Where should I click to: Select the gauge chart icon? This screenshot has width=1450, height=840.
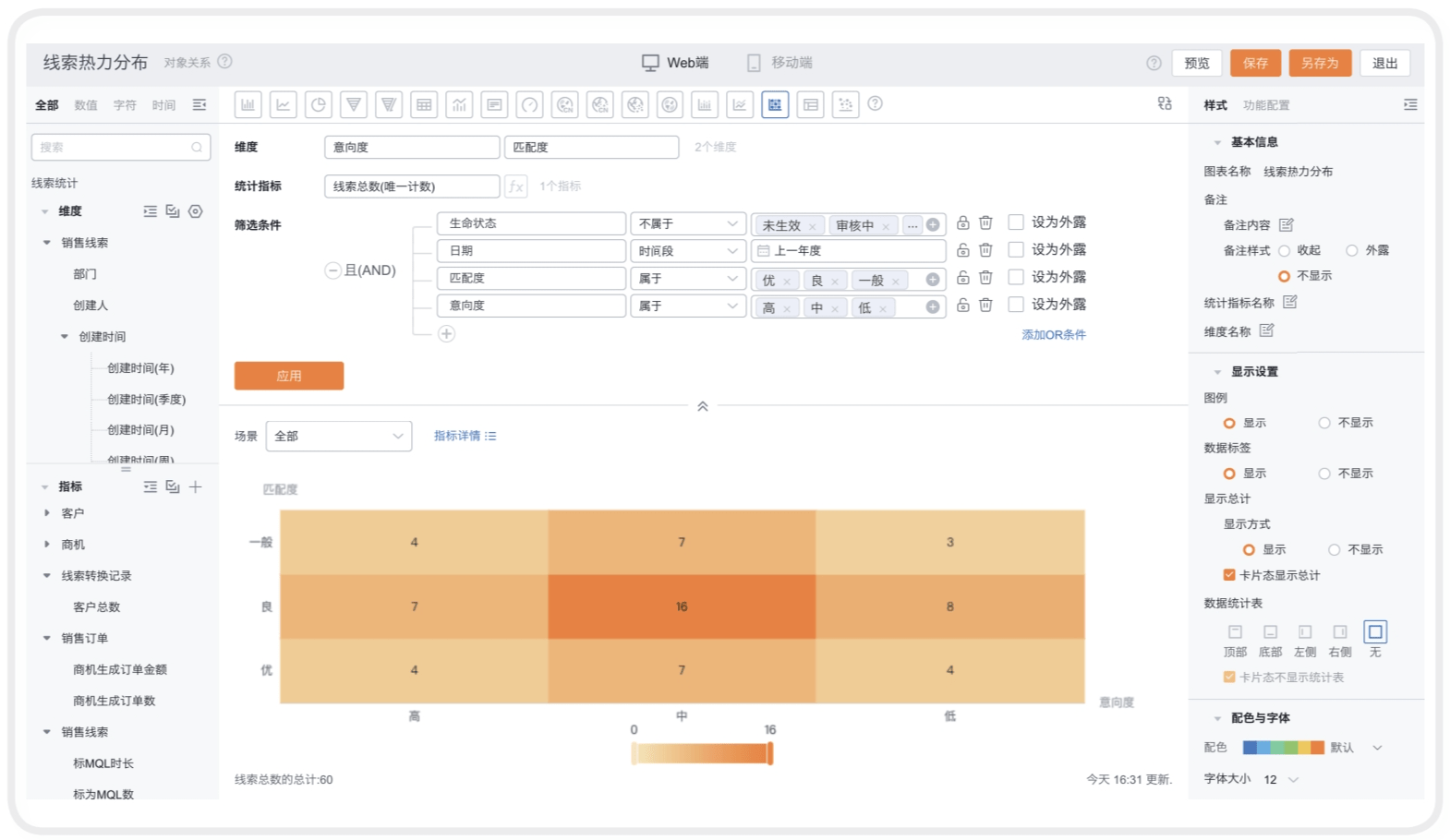(x=529, y=105)
